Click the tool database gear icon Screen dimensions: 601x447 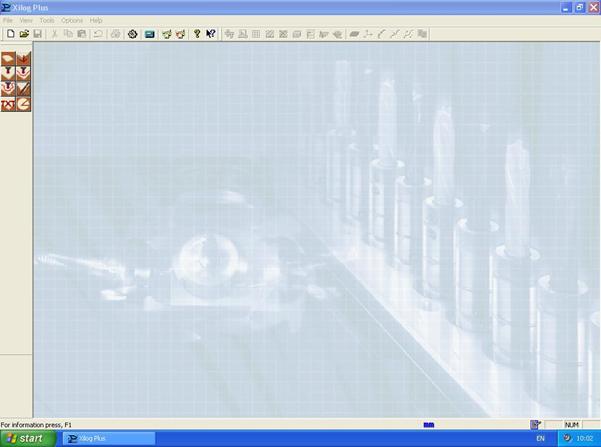(x=132, y=34)
